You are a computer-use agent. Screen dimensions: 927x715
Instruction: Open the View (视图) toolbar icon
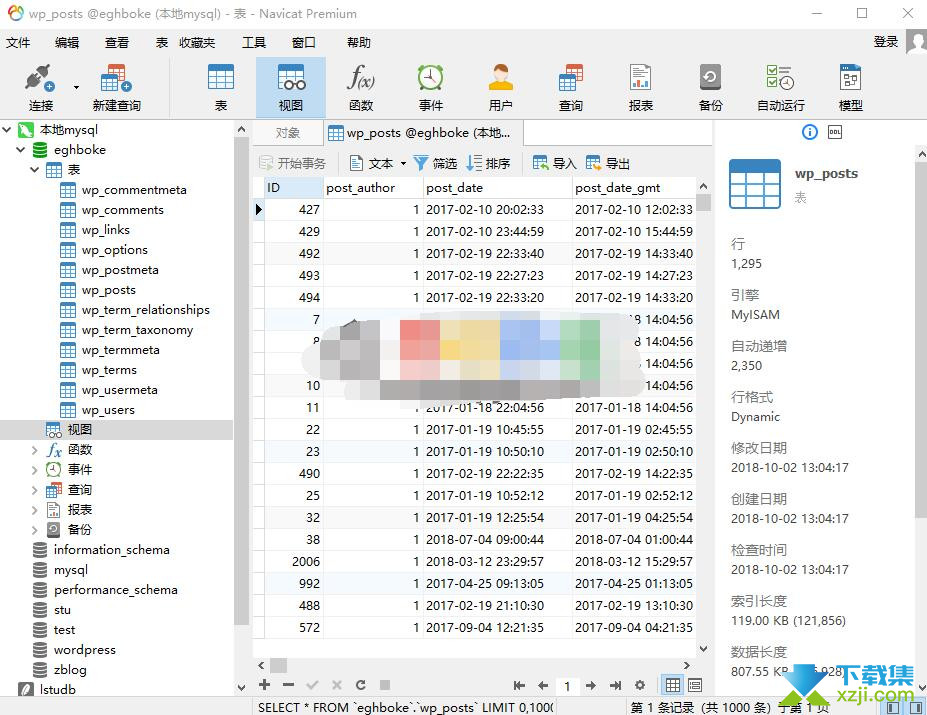(x=290, y=87)
